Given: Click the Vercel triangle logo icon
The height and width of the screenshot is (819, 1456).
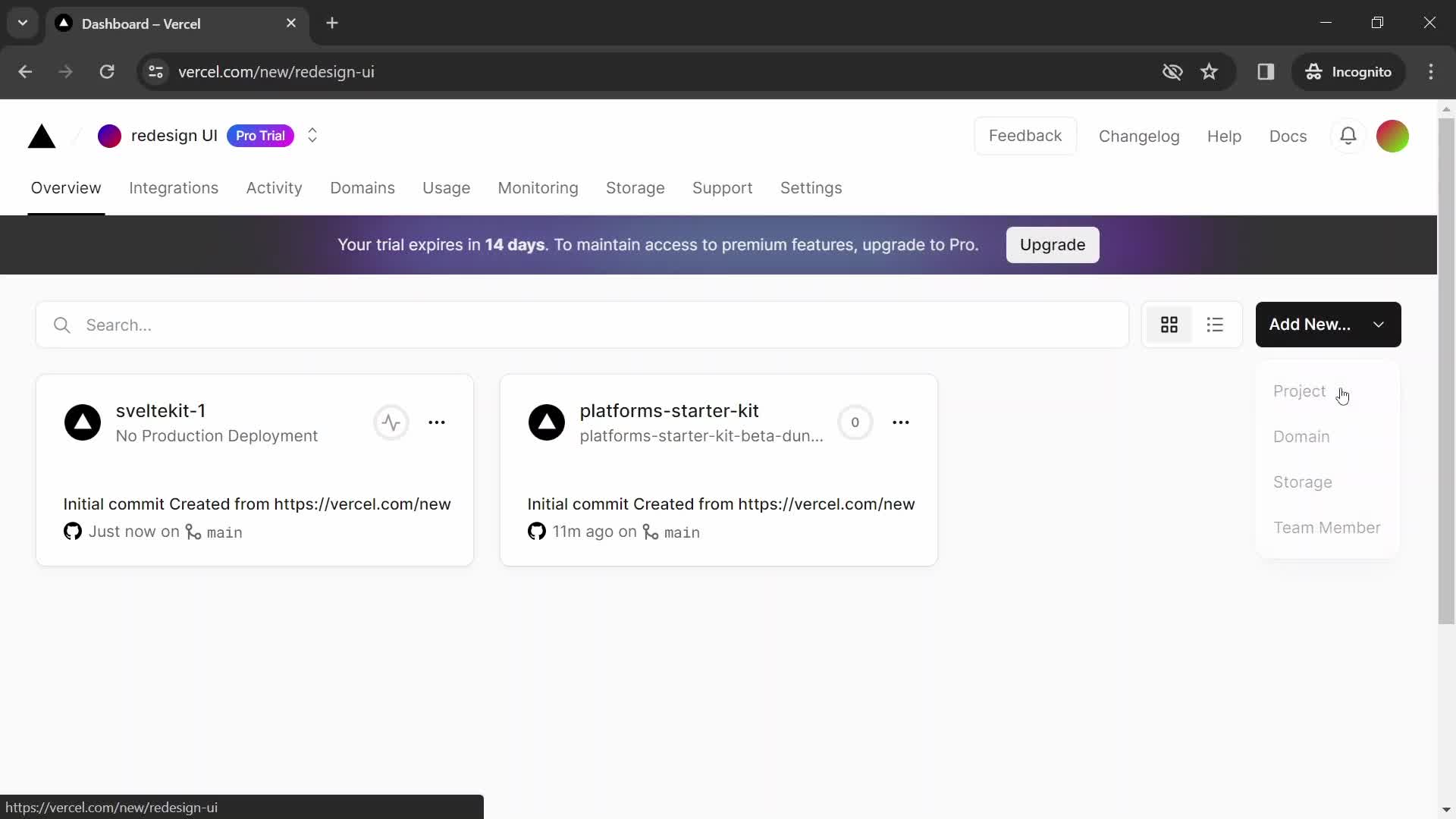Looking at the screenshot, I should (42, 135).
